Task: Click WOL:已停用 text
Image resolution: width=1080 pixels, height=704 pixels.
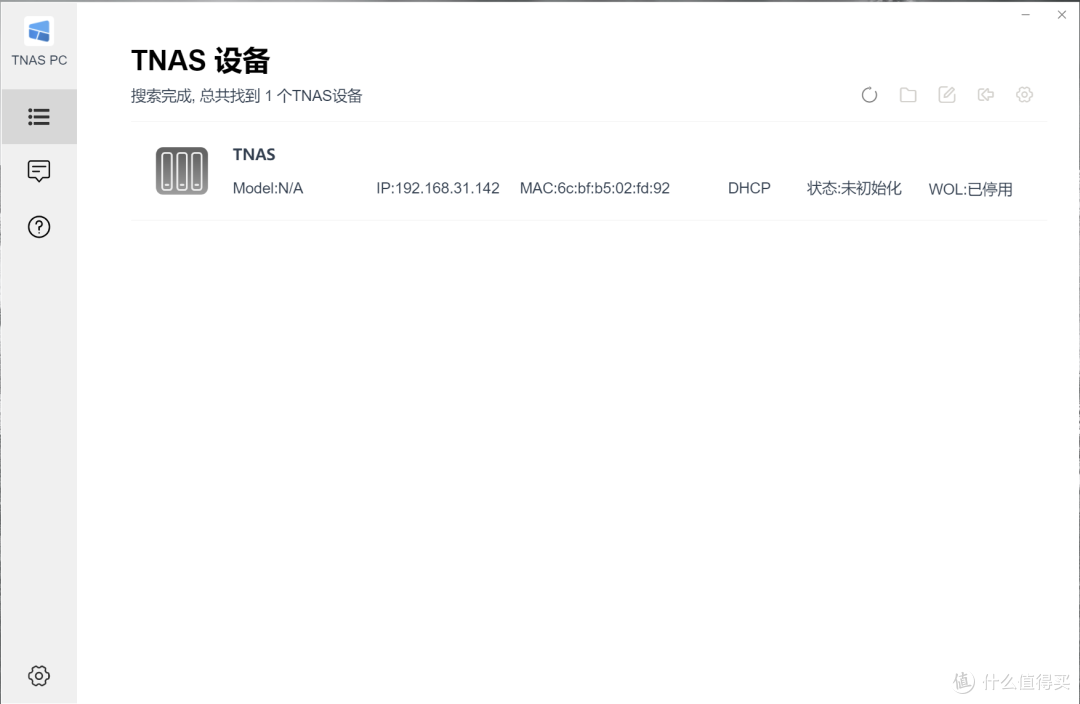Action: 970,189
